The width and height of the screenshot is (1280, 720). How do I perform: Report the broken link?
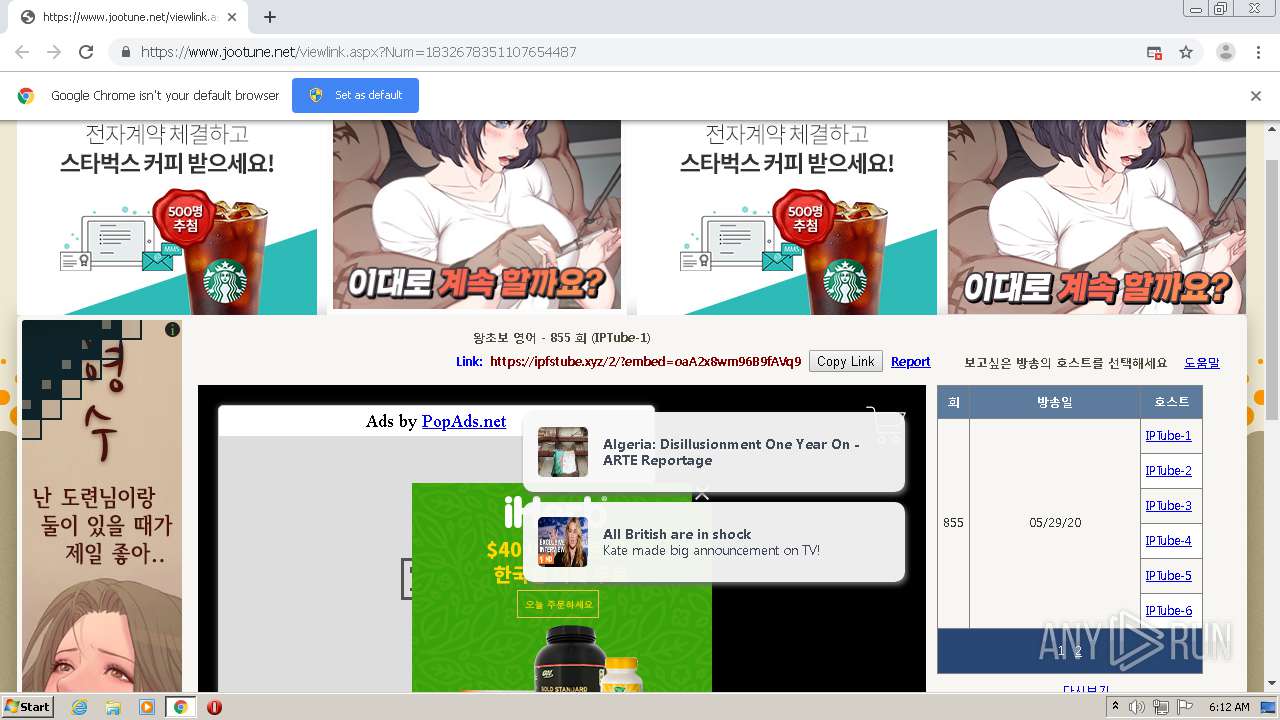[x=910, y=362]
